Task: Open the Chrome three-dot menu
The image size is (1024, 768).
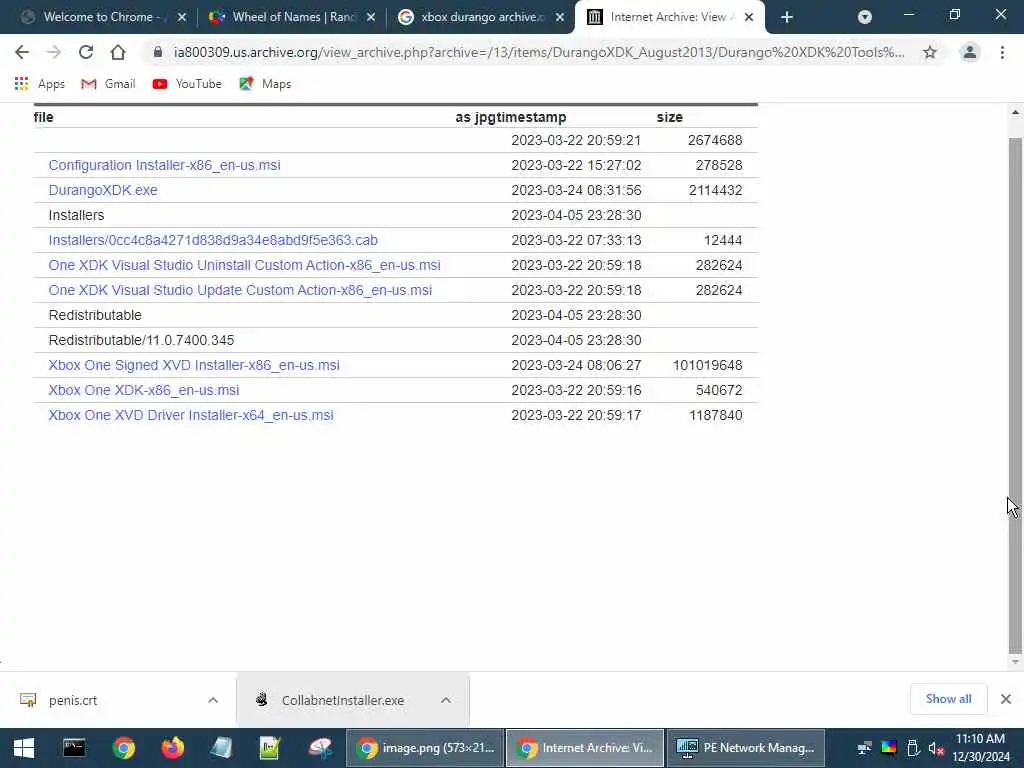Action: point(1002,52)
